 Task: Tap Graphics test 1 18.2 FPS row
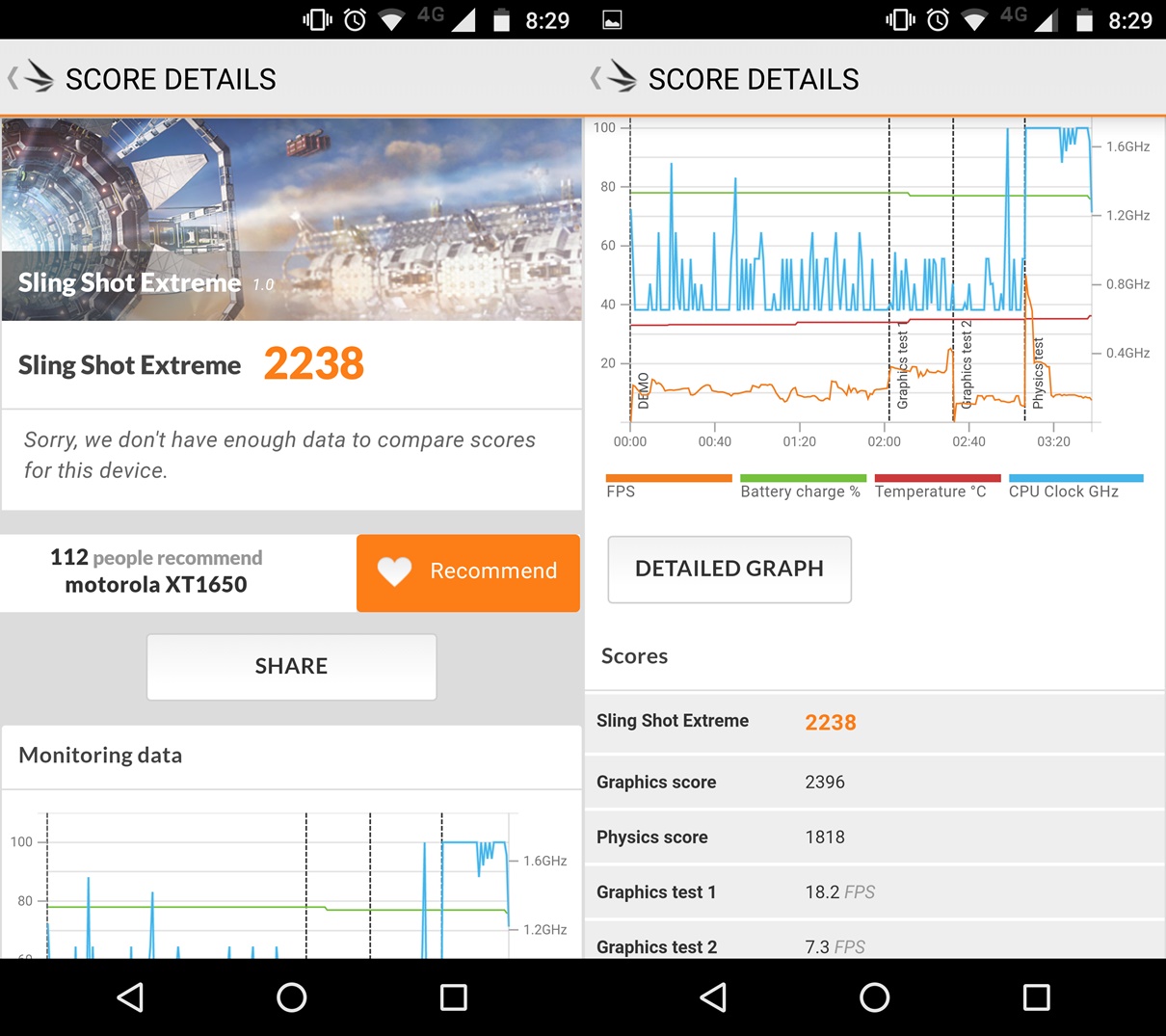[x=874, y=891]
